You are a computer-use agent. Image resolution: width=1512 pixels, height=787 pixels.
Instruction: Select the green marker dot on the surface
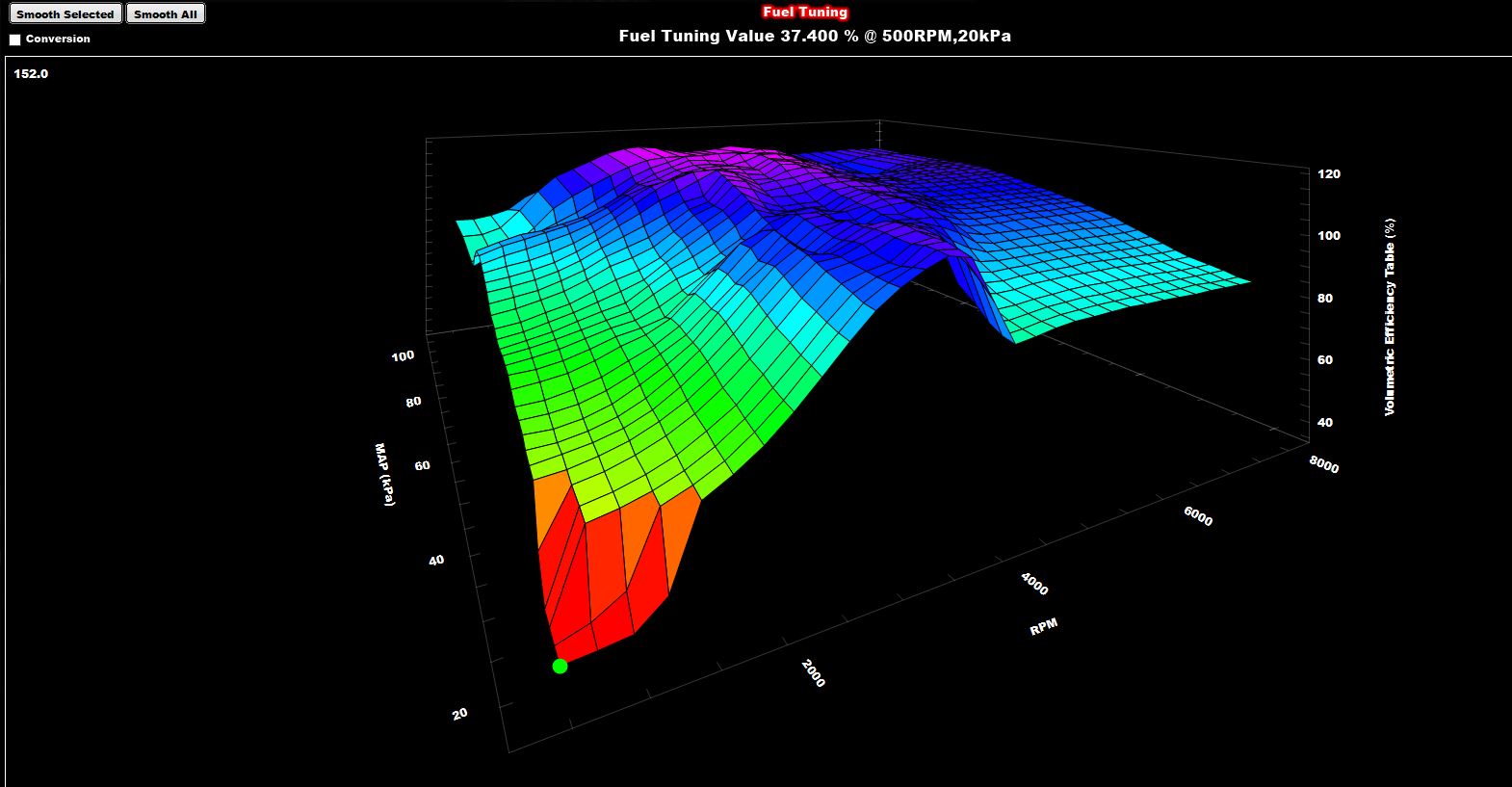(x=560, y=666)
